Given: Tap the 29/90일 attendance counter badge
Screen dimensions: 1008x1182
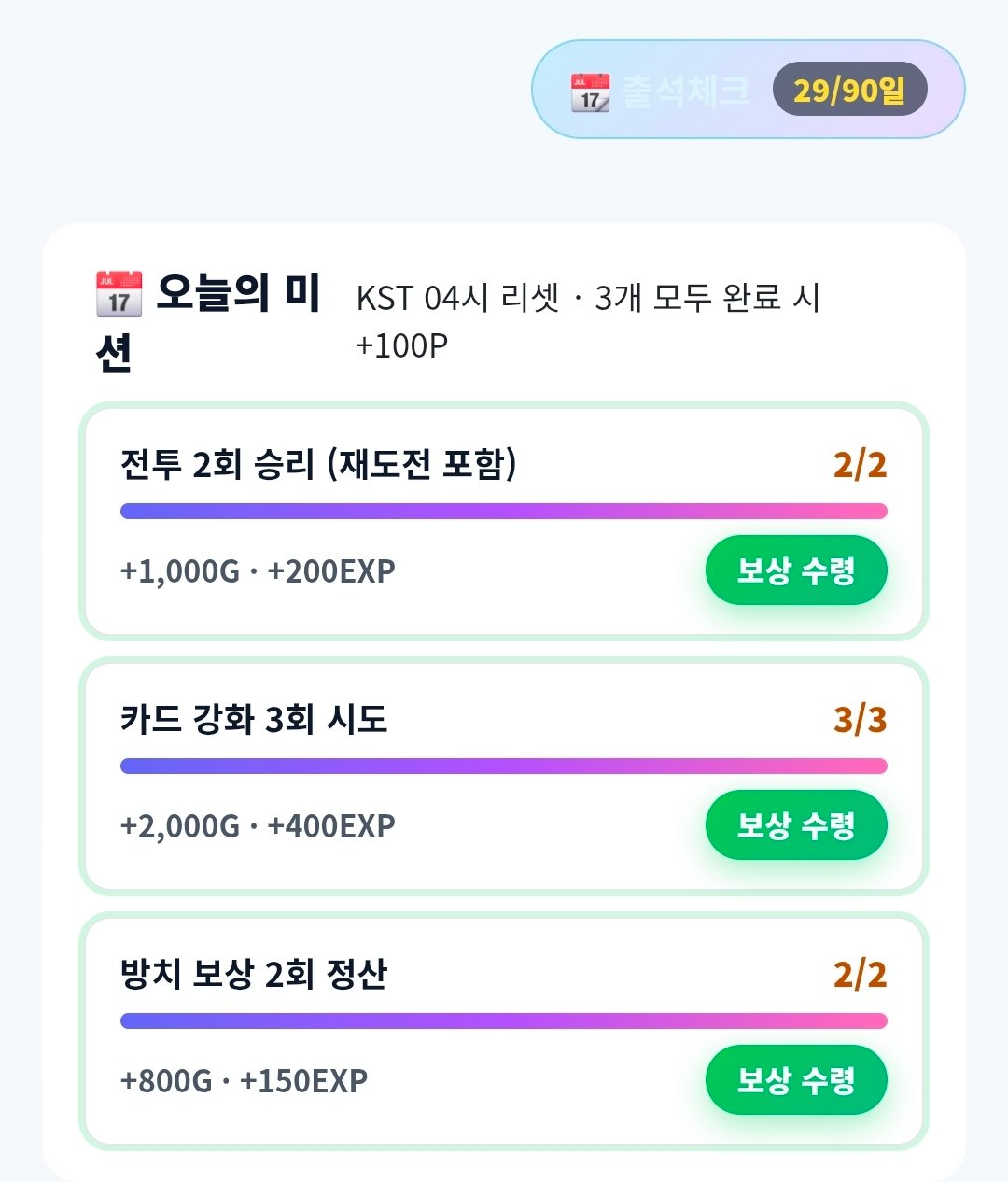Looking at the screenshot, I should 849,90.
